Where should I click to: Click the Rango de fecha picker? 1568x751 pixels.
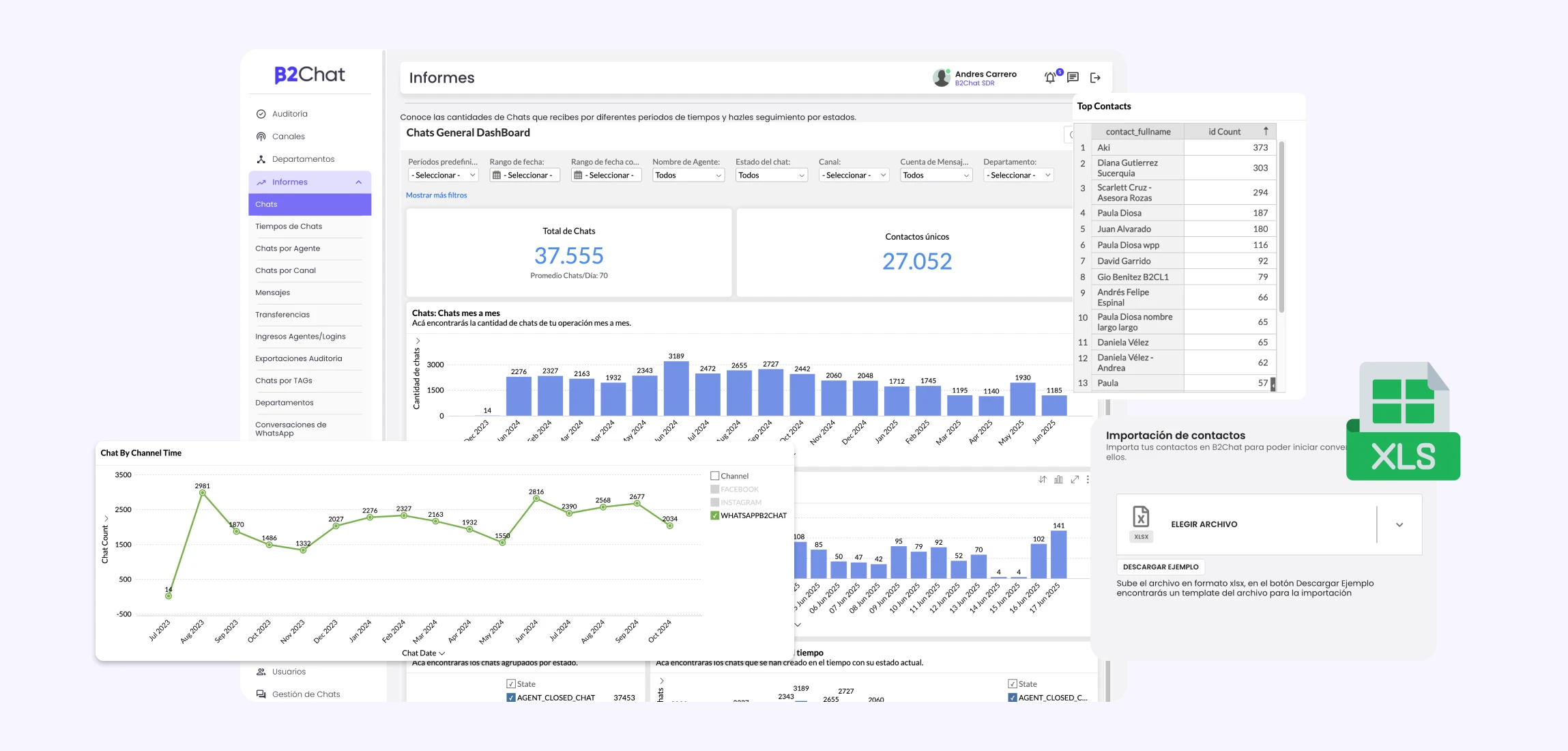(525, 175)
